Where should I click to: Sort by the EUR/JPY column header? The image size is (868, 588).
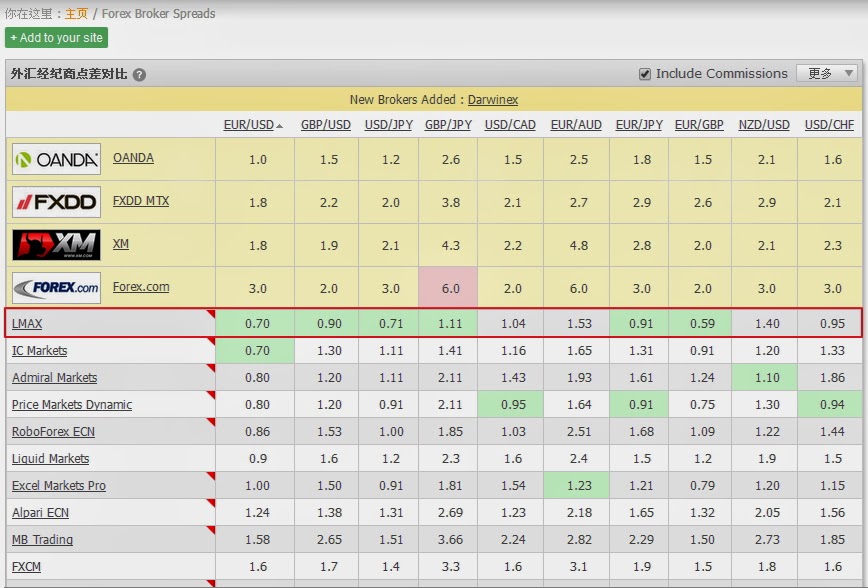[x=639, y=125]
